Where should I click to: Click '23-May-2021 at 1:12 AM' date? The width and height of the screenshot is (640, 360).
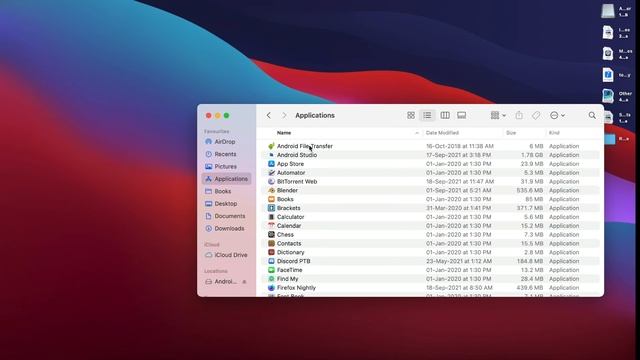[x=458, y=261]
